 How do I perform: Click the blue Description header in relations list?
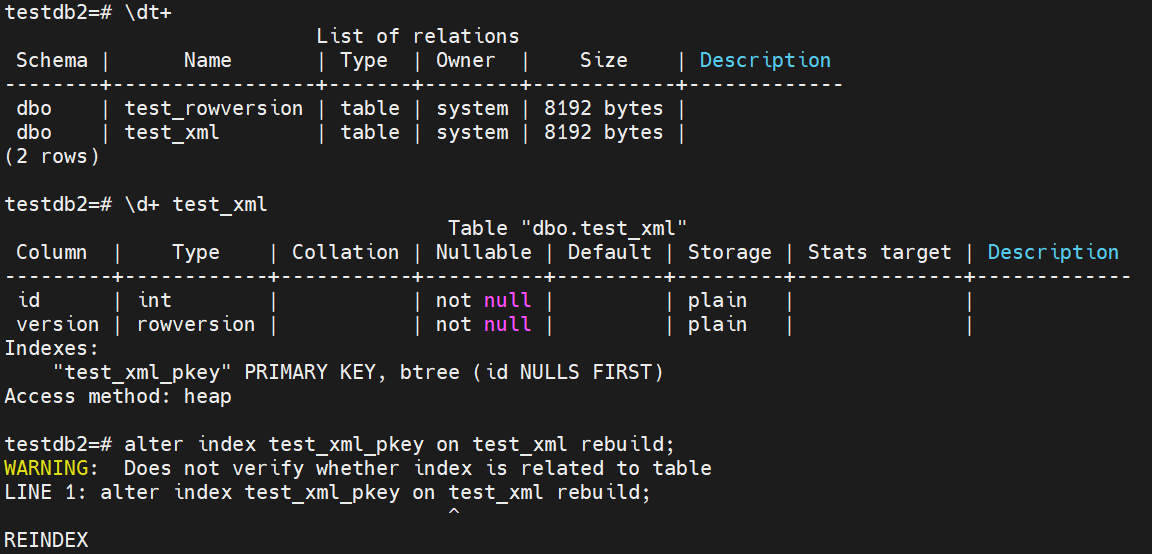(x=765, y=61)
